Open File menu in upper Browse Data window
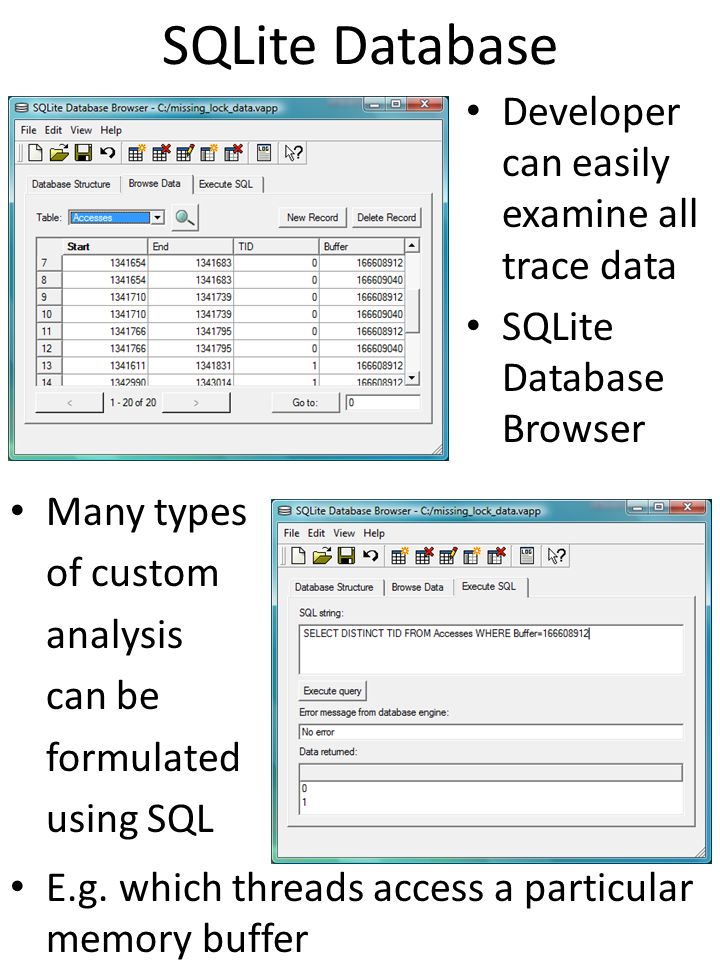This screenshot has height=960, width=720. click(28, 130)
